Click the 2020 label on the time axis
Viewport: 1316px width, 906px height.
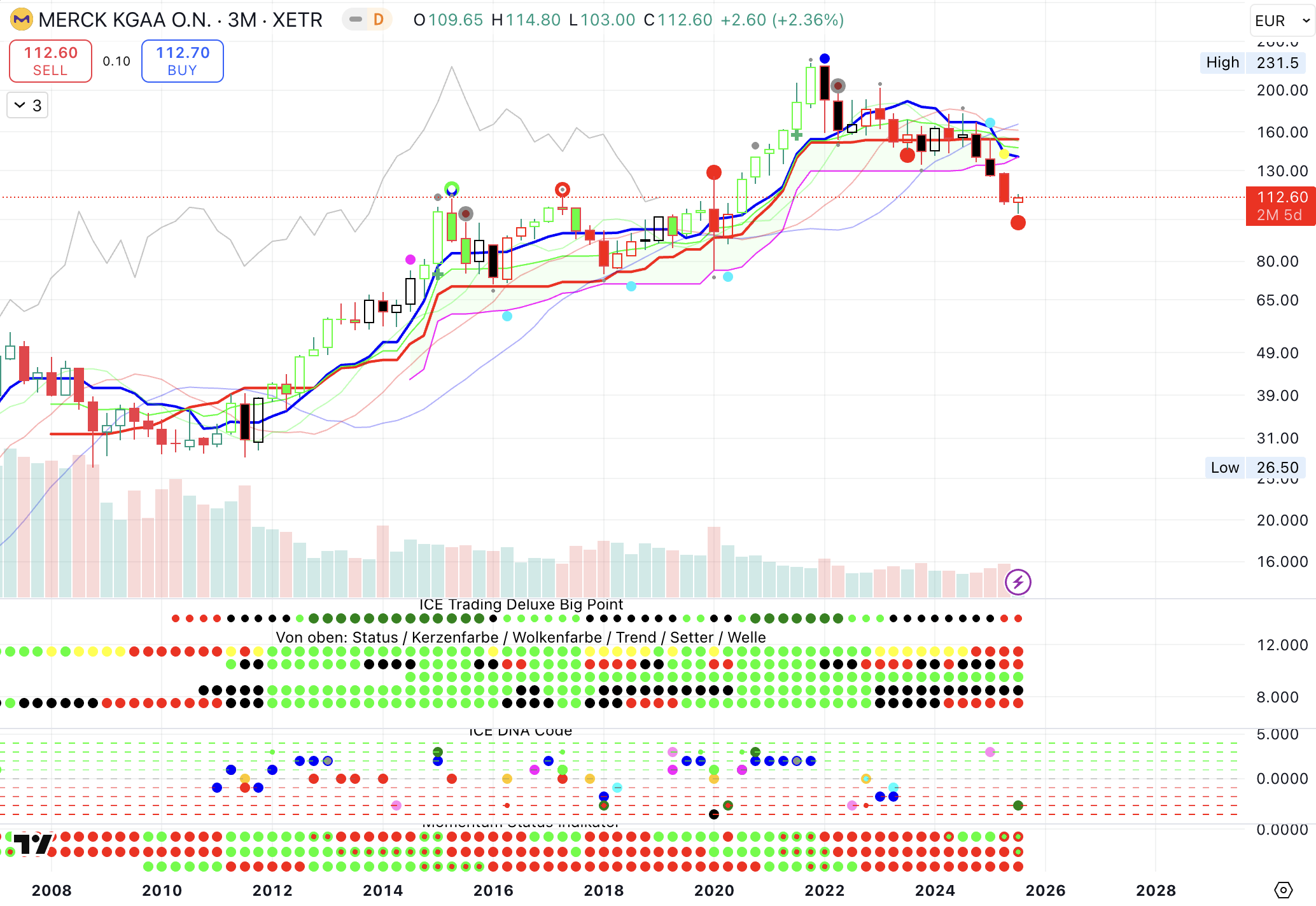pos(714,890)
